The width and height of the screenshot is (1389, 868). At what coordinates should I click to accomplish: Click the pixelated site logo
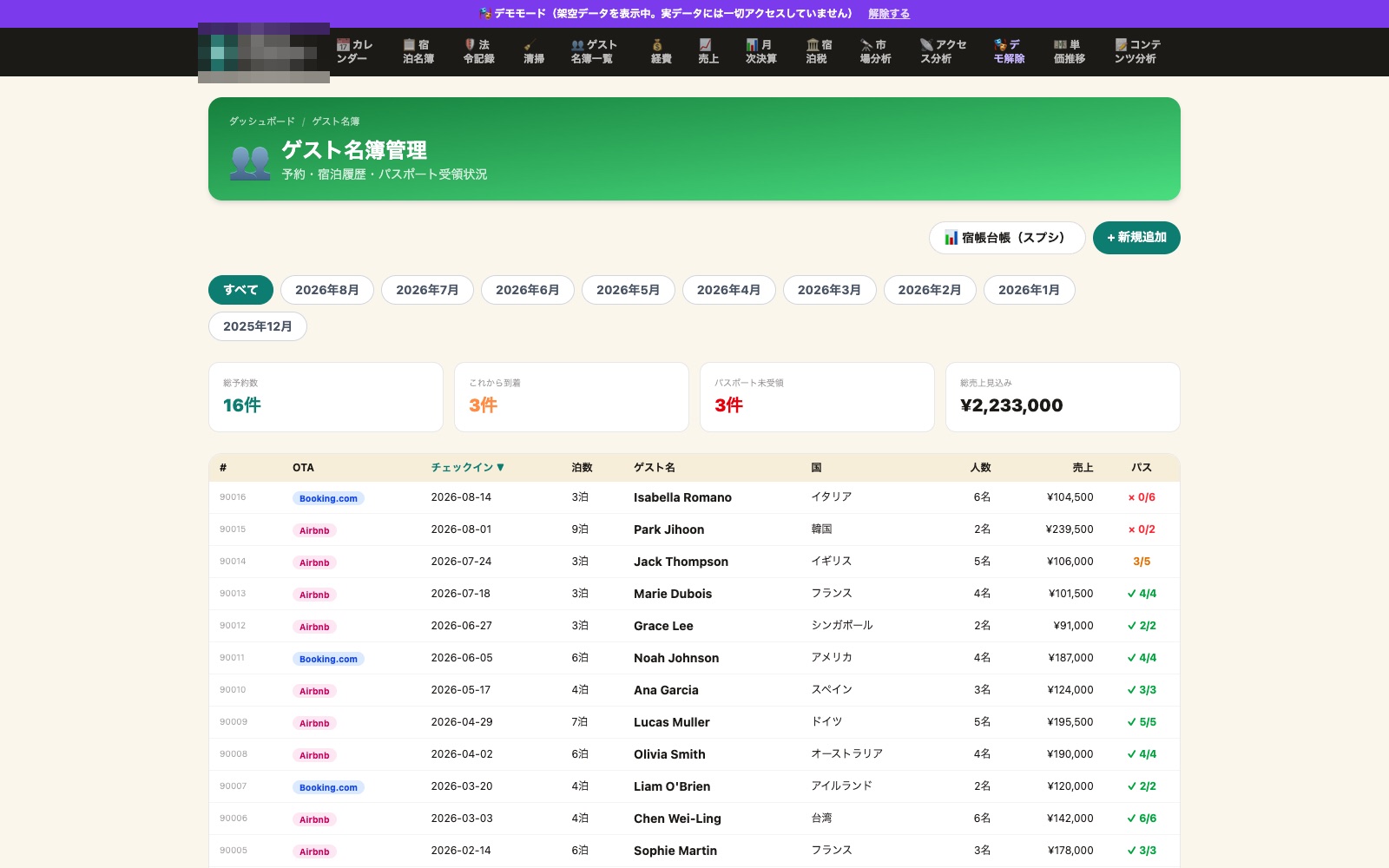264,53
